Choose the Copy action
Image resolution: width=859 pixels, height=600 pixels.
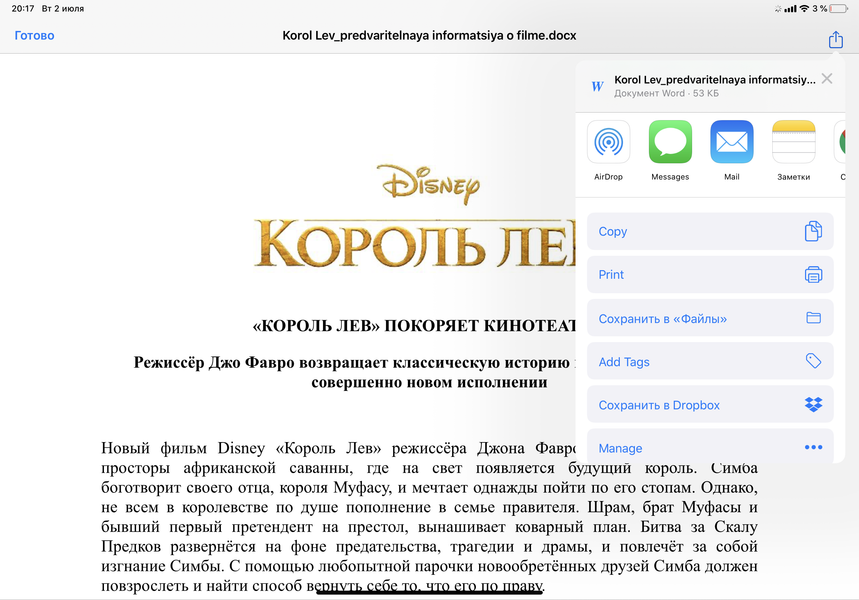click(x=710, y=231)
